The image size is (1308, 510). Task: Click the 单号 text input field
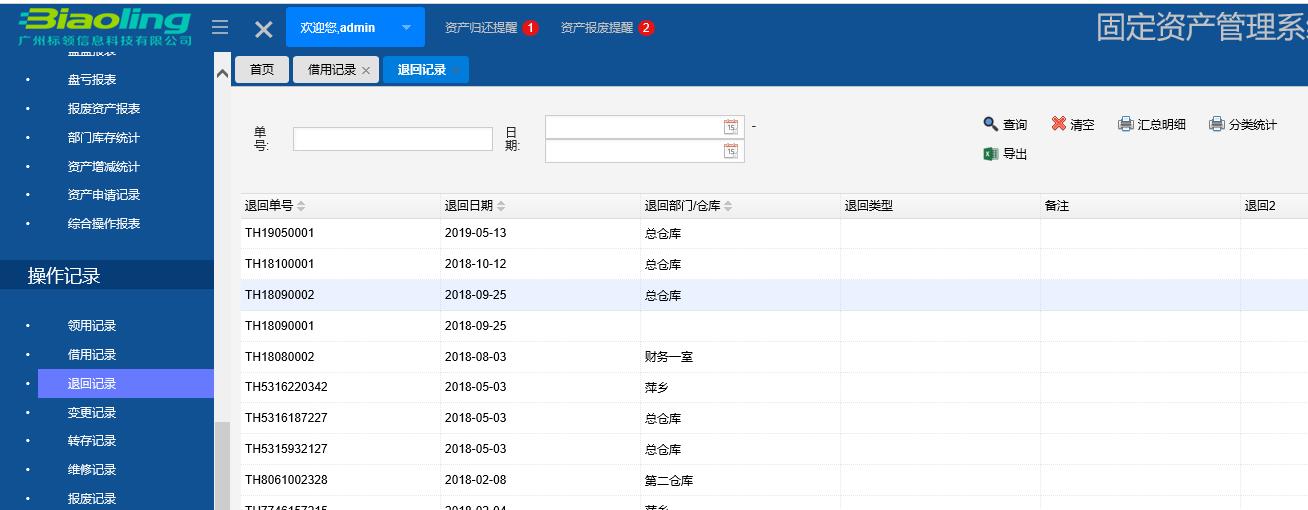(x=392, y=139)
